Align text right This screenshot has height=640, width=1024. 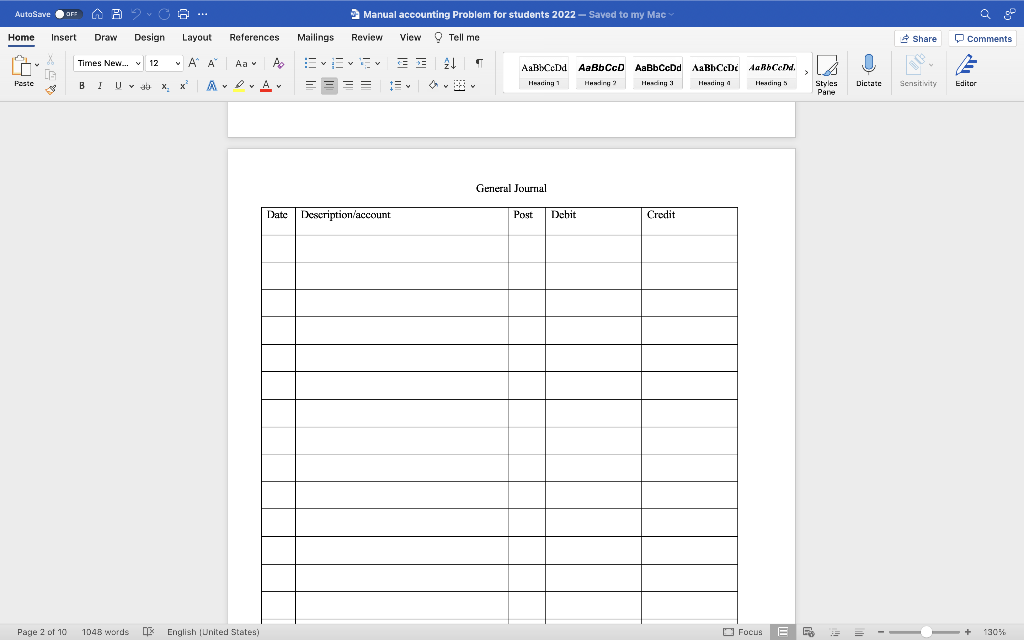pos(348,86)
